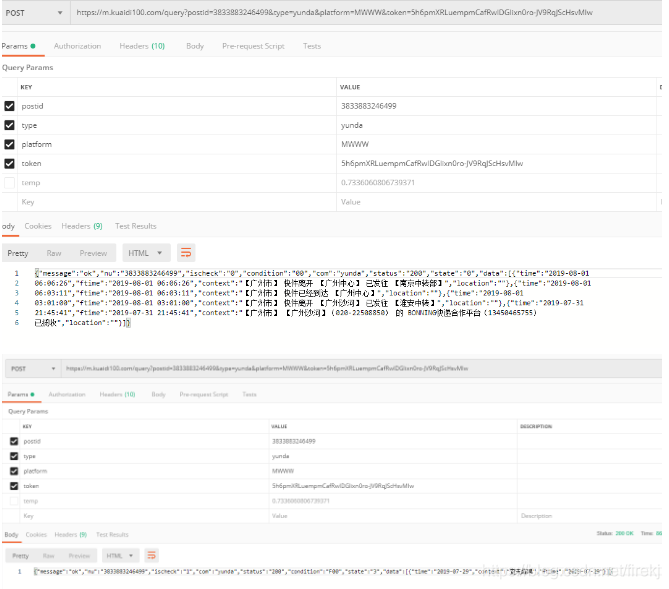
Task: Select the Preview button in upper response
Action: [x=93, y=253]
